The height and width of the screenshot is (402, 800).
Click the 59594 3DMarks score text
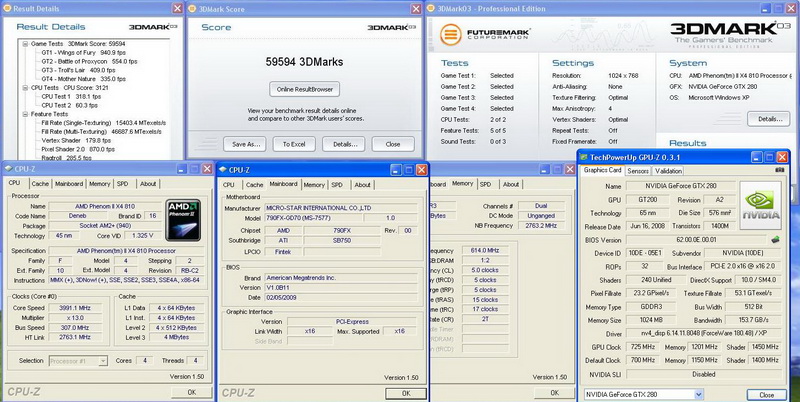point(304,62)
